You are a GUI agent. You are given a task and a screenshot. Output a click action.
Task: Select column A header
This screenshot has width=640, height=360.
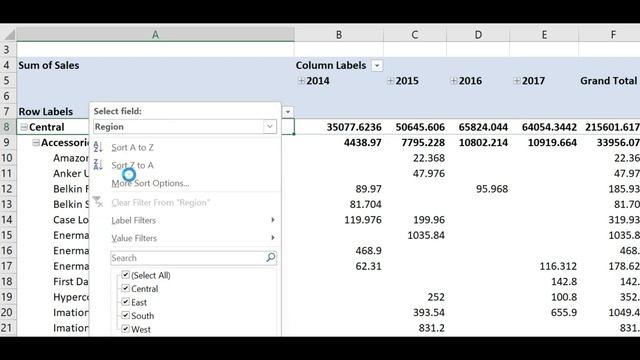click(x=155, y=35)
